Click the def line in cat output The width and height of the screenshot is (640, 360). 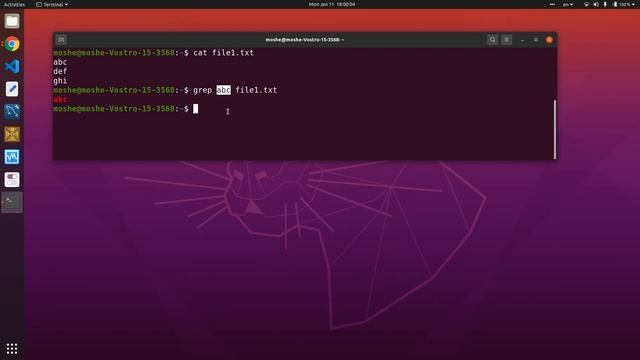60,71
